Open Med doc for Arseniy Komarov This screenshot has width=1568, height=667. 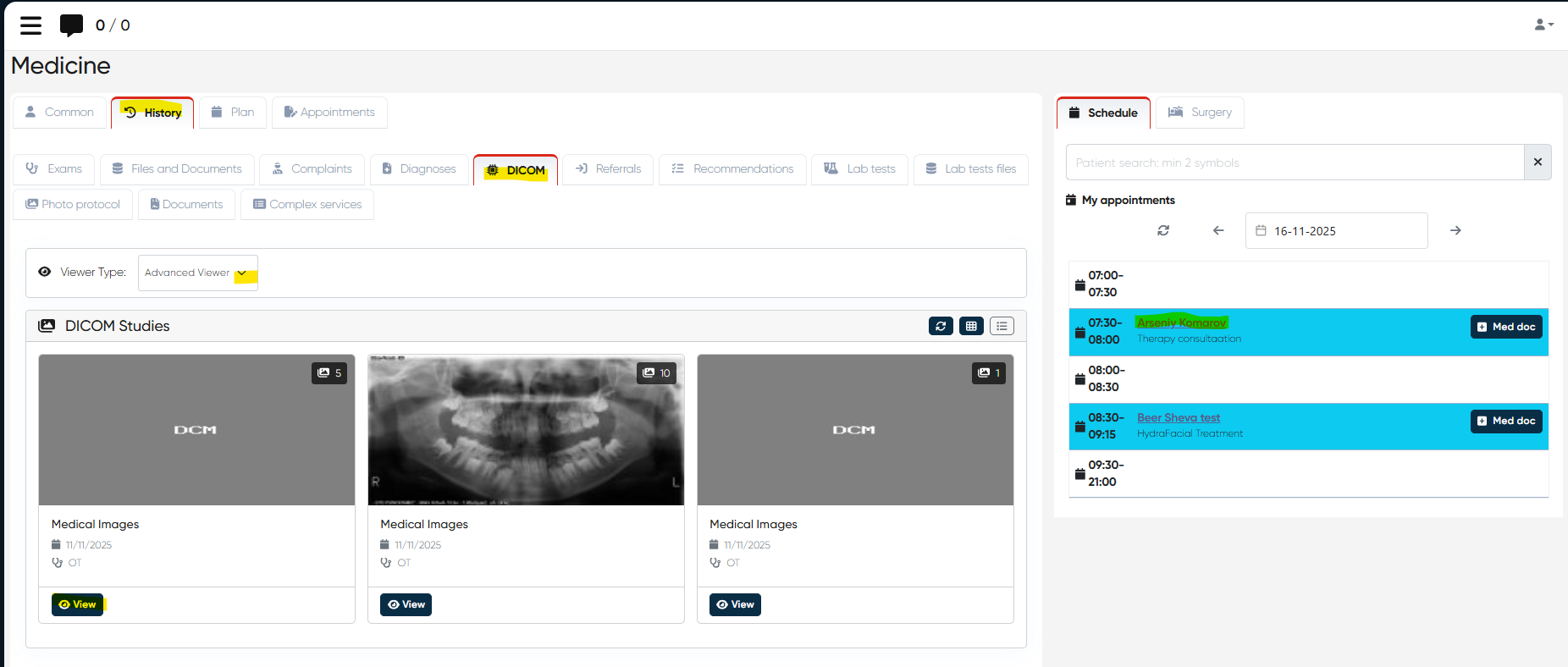(x=1505, y=327)
